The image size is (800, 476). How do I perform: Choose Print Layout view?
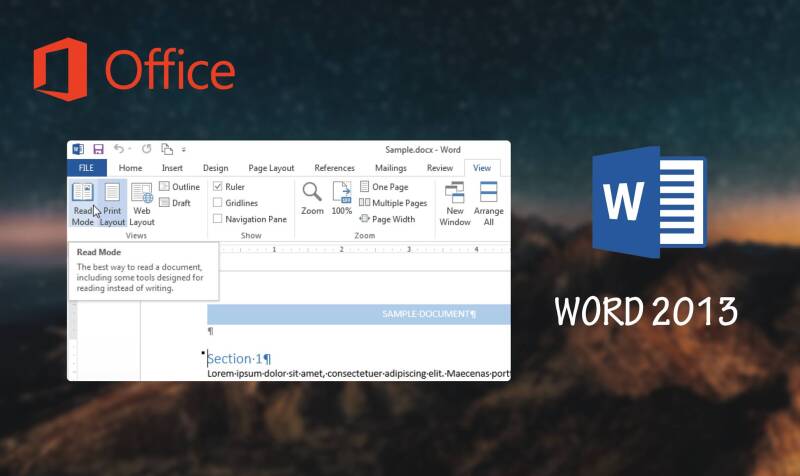tap(112, 204)
